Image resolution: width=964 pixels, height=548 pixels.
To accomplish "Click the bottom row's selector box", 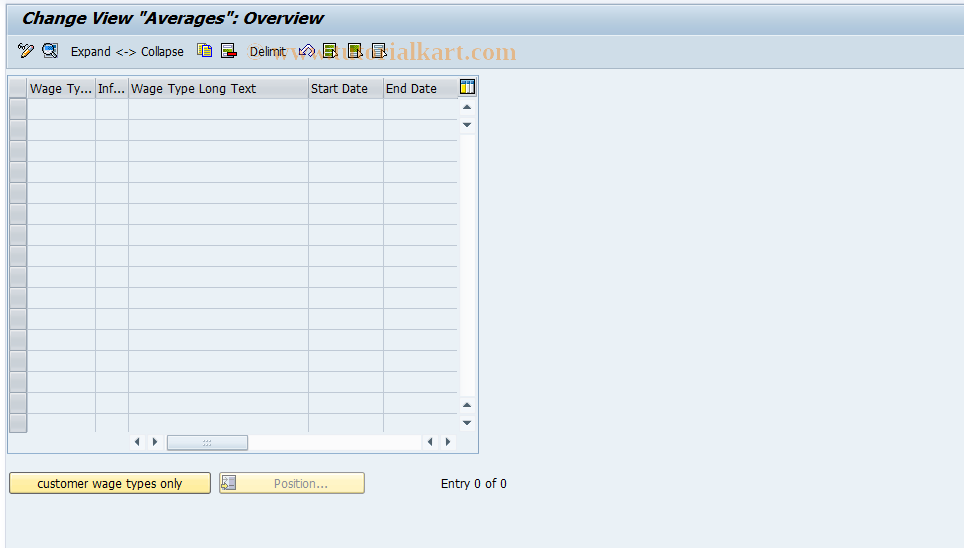I will tap(18, 423).
